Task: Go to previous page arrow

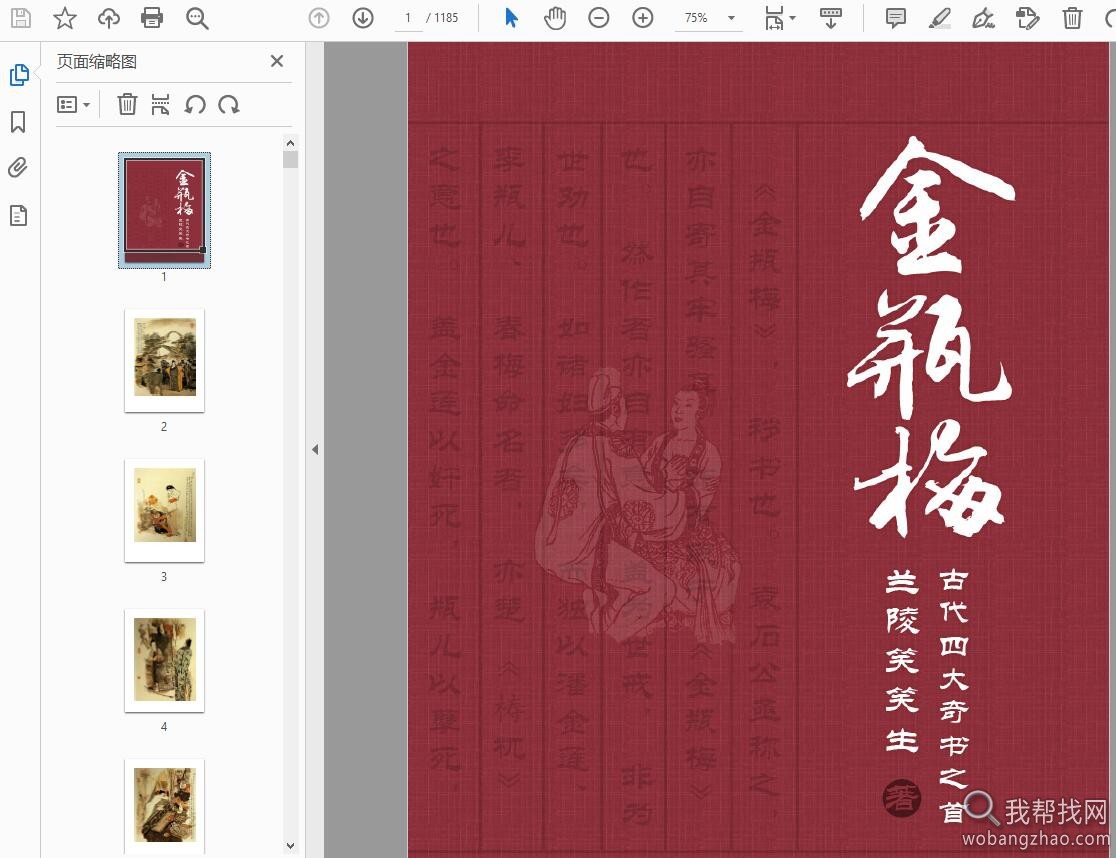Action: 319,18
